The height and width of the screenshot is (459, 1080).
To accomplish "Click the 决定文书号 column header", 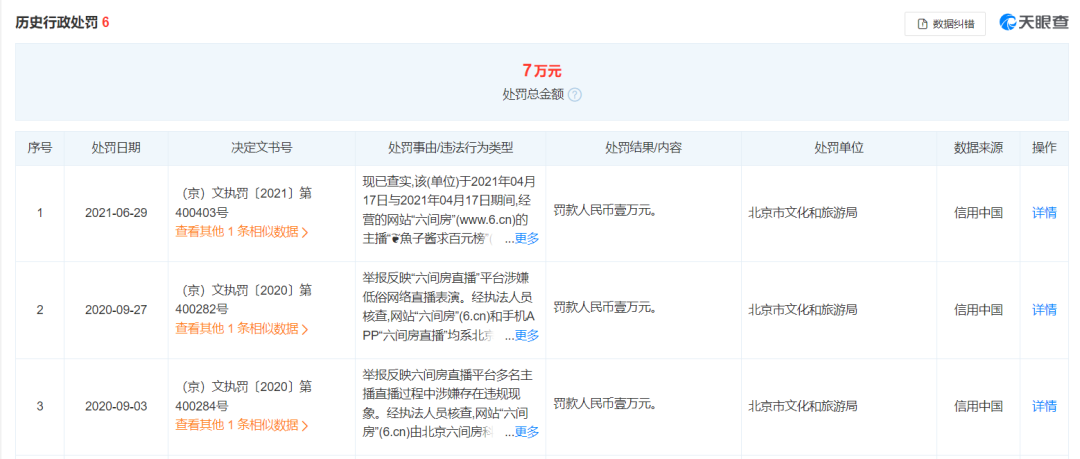I will tap(262, 148).
